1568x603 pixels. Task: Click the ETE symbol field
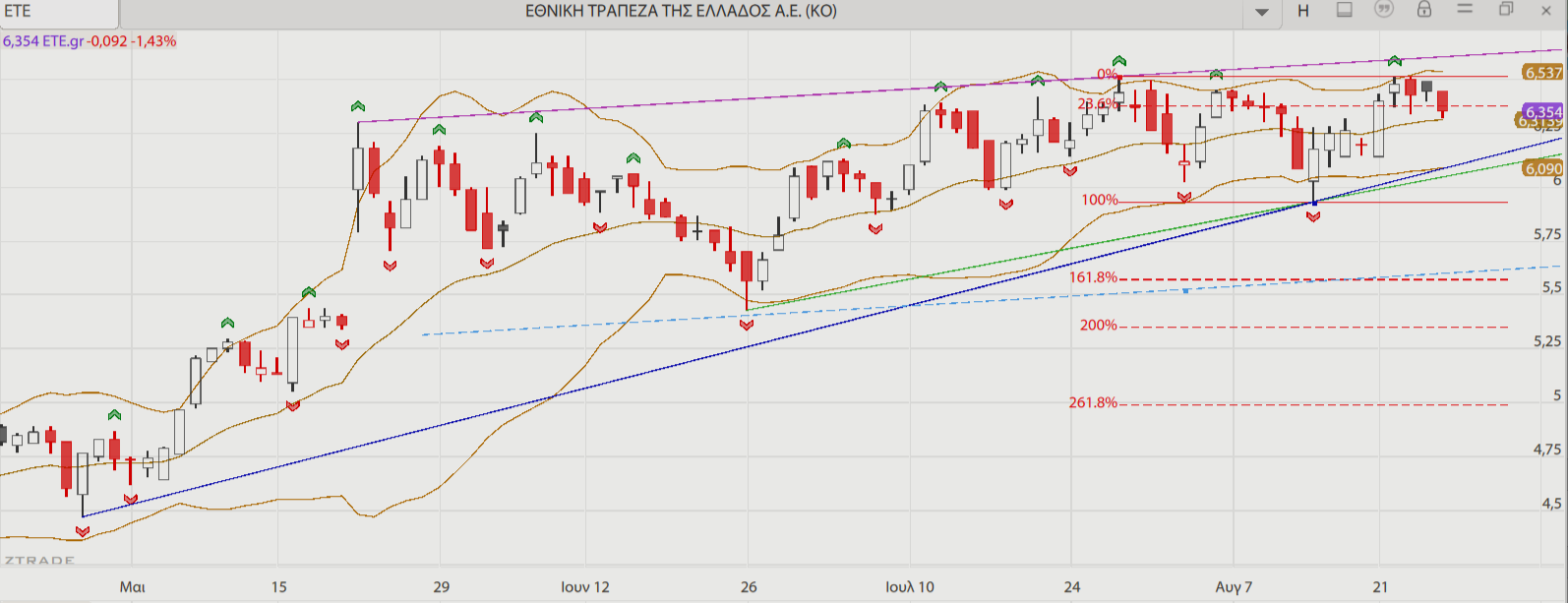point(59,12)
